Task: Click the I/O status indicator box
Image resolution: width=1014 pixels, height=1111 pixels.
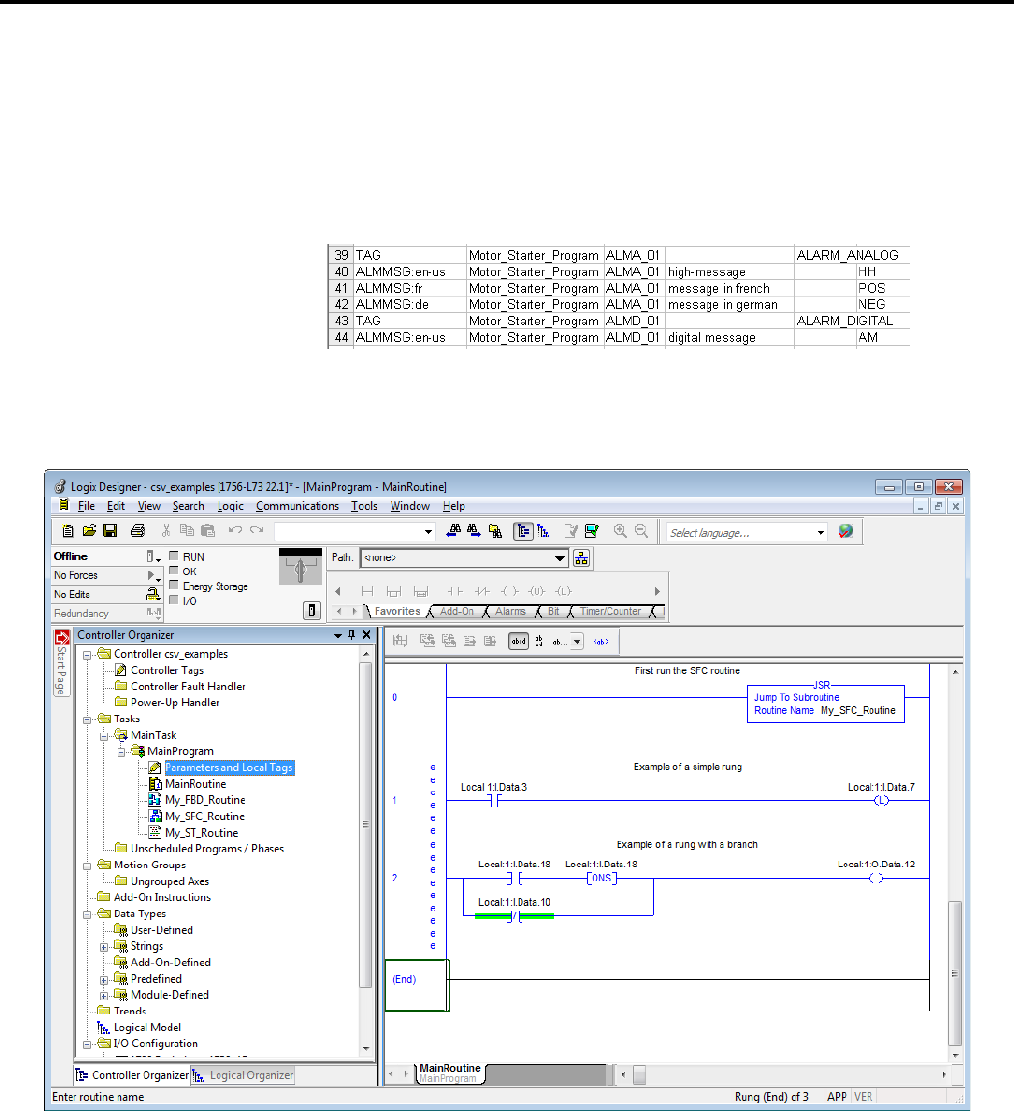Action: pyautogui.click(x=174, y=601)
